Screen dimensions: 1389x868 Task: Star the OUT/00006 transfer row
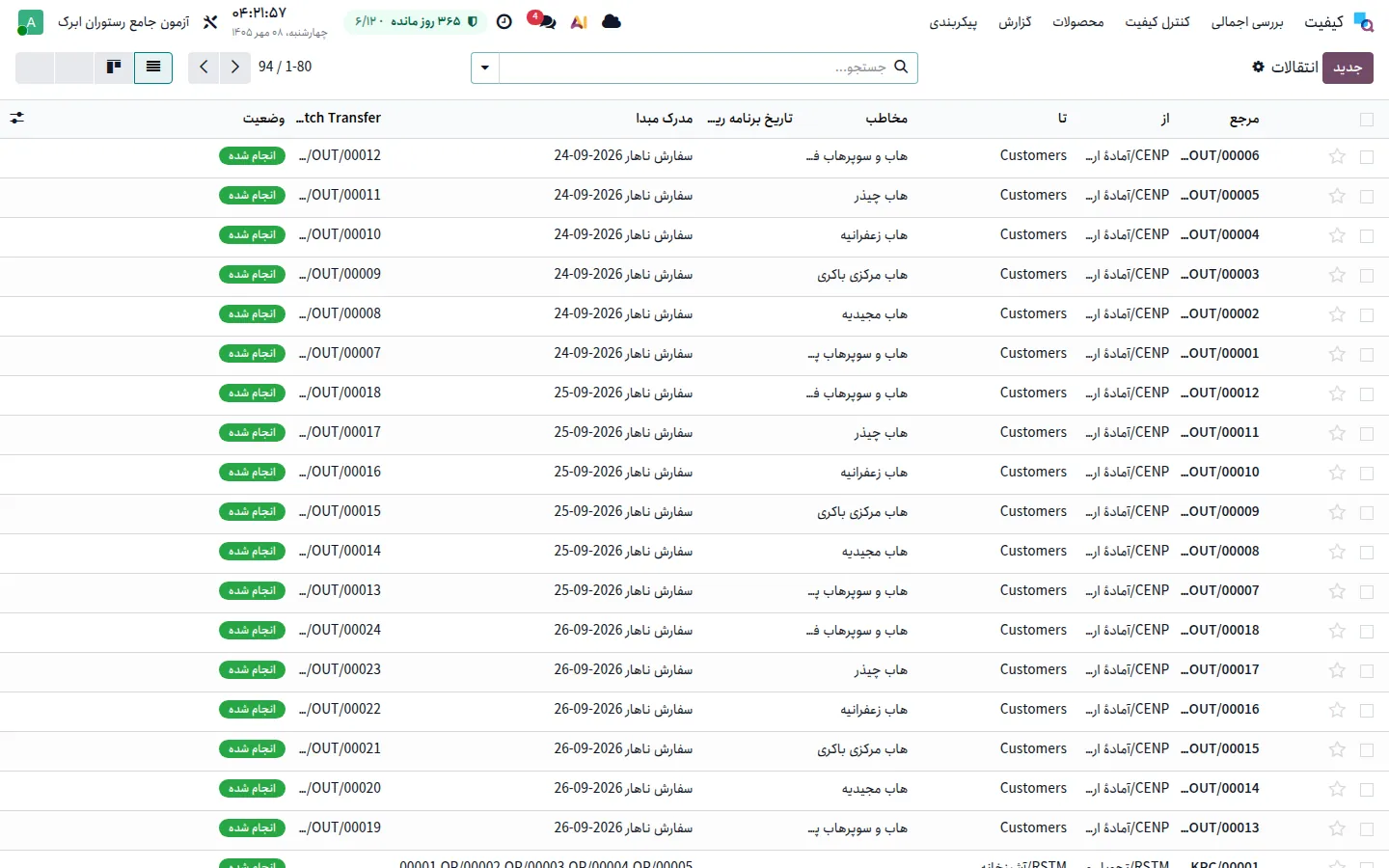click(x=1337, y=156)
